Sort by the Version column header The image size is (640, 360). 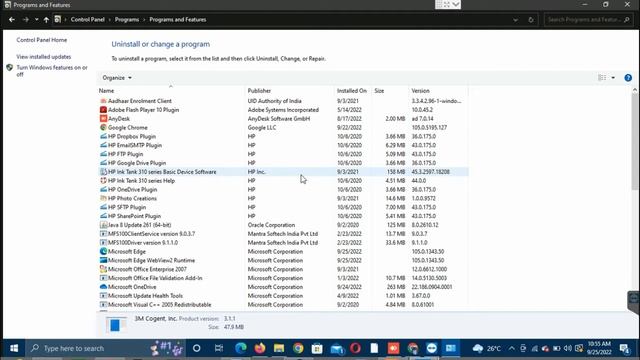point(438,91)
